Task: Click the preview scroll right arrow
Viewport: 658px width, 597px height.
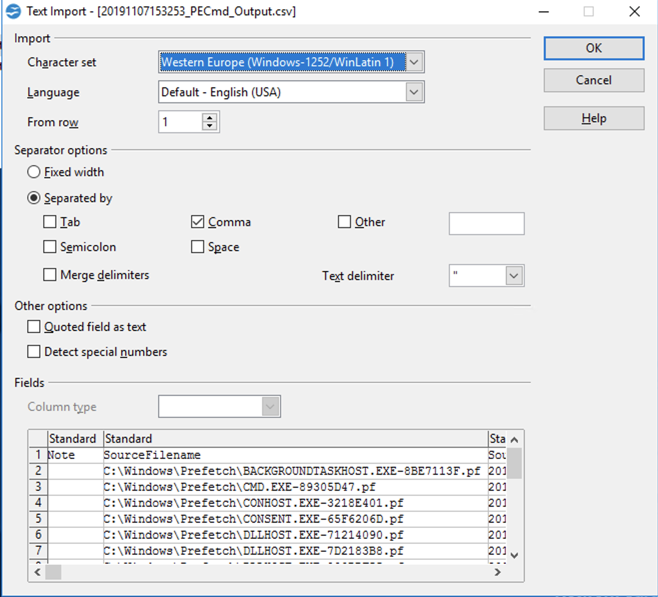Action: coord(498,572)
